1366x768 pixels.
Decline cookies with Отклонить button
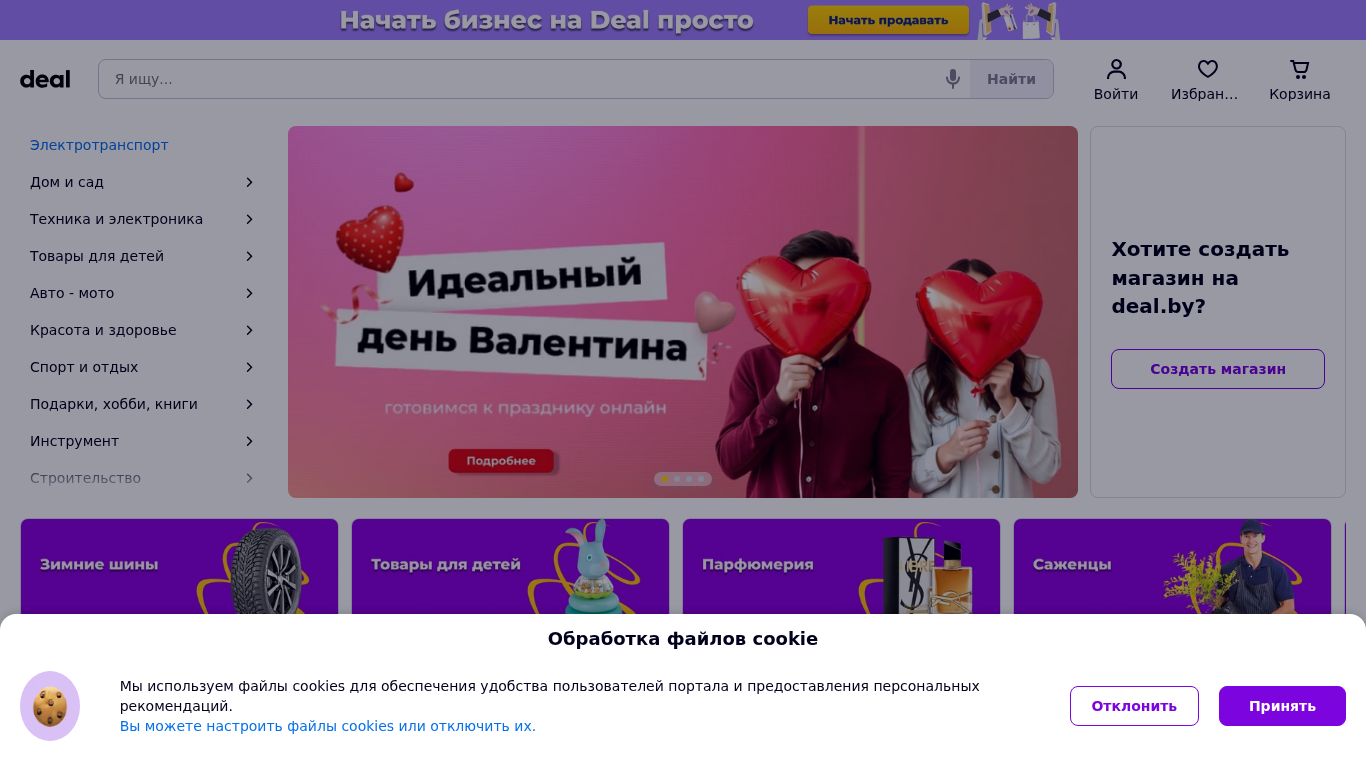pyautogui.click(x=1134, y=706)
